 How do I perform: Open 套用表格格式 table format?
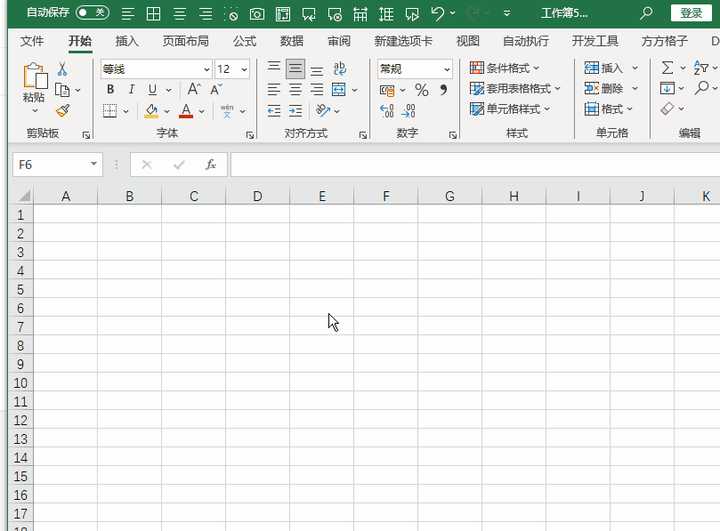pos(515,88)
